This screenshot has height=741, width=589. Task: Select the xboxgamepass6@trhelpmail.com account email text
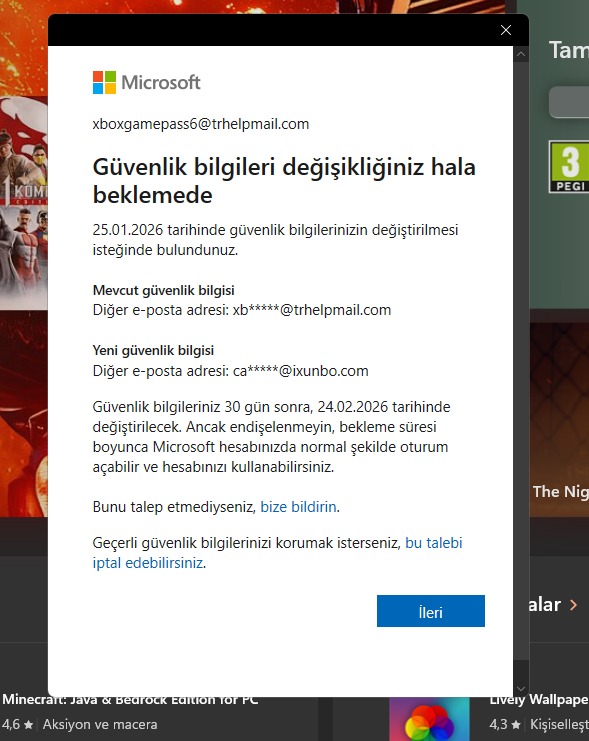201,124
